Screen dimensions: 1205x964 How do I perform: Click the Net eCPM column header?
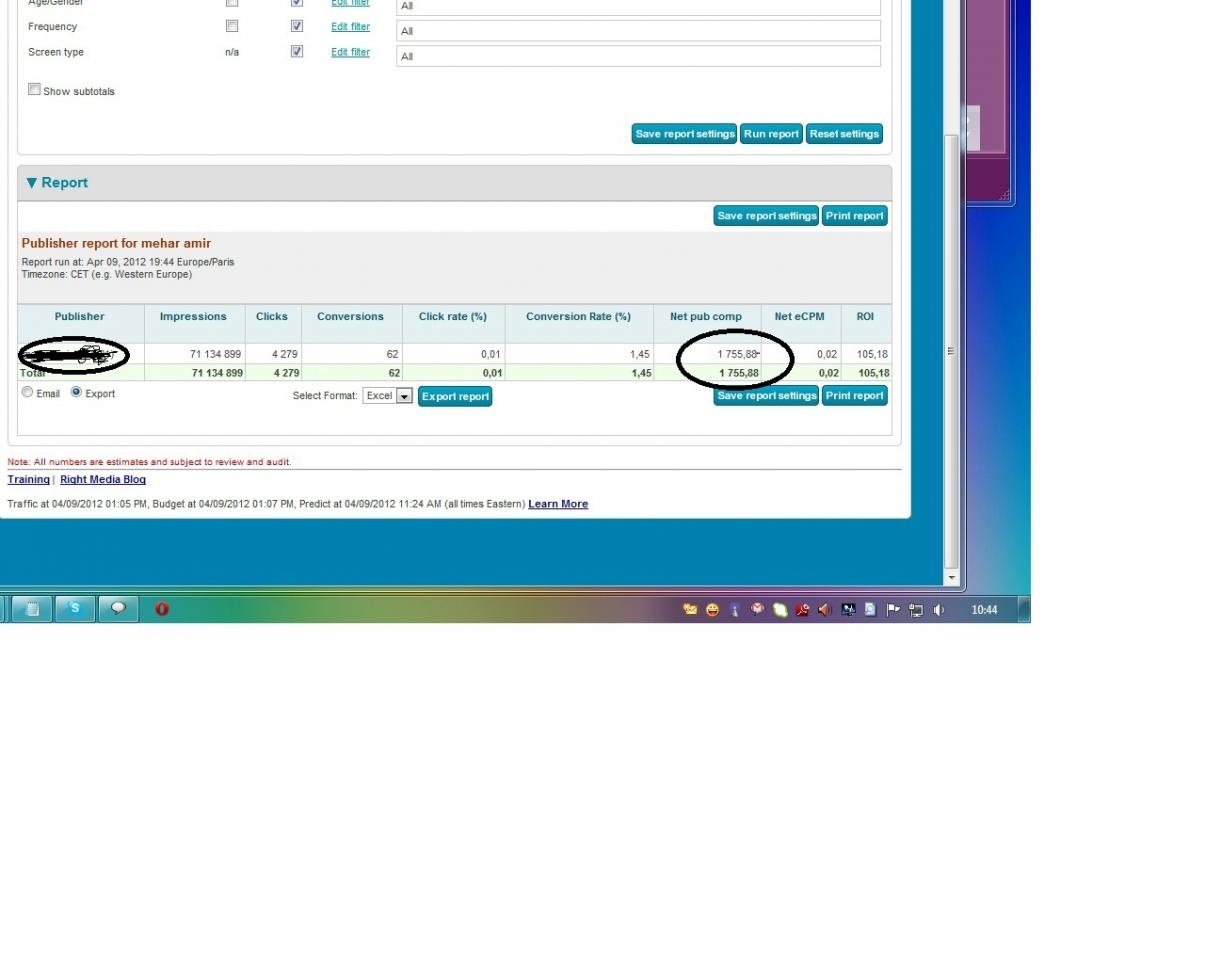click(800, 317)
